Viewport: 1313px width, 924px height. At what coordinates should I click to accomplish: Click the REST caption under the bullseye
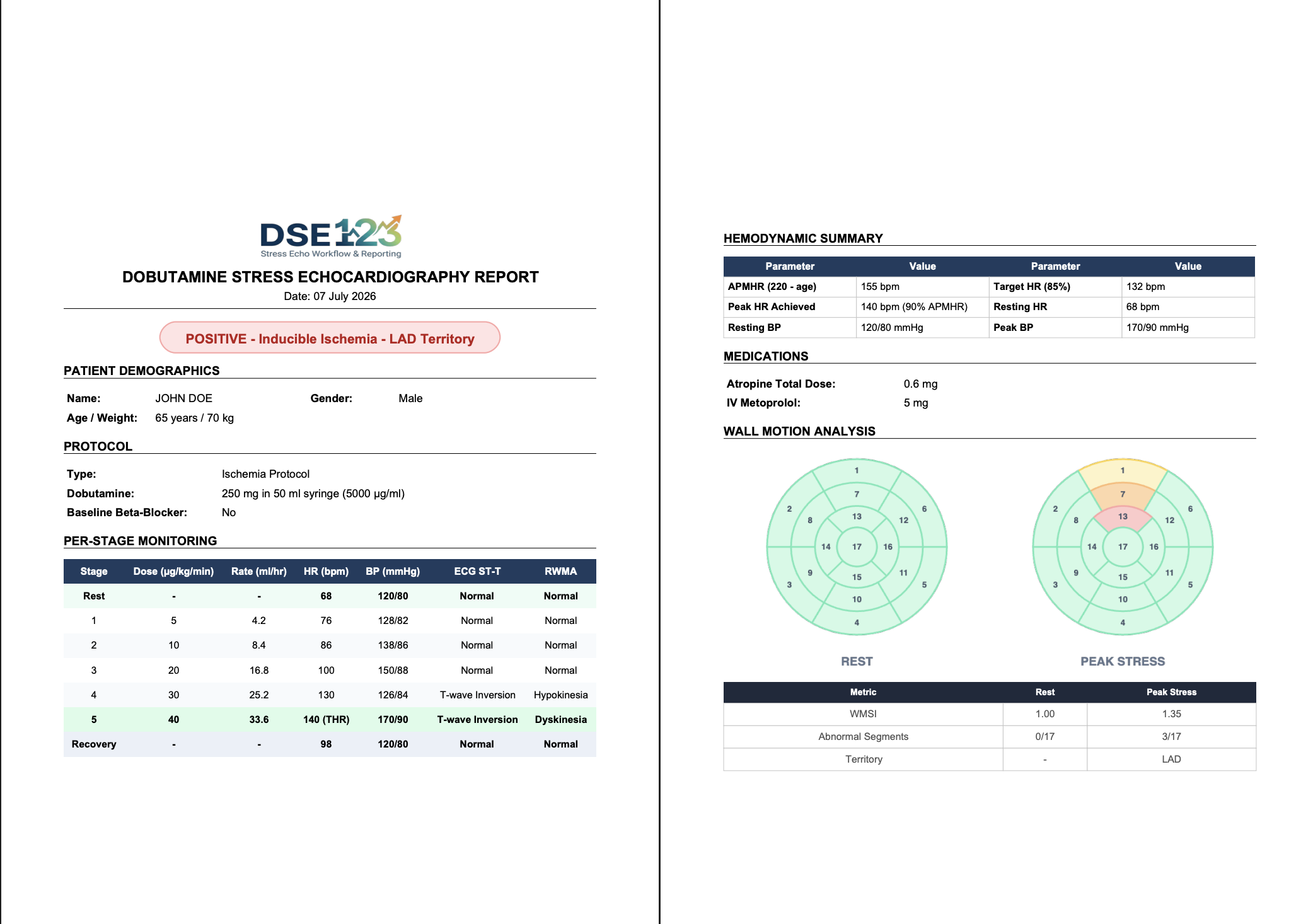[857, 661]
